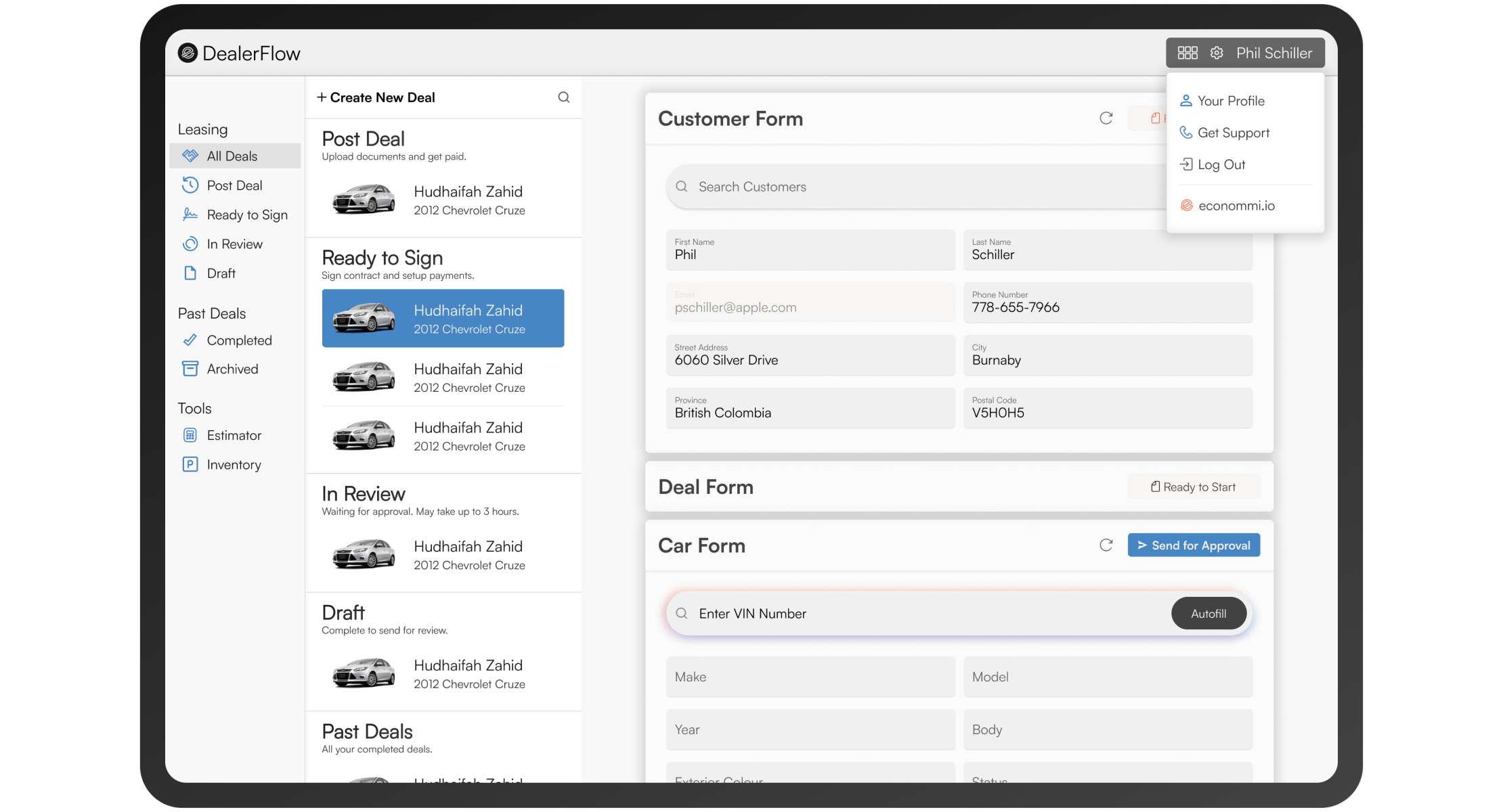This screenshot has width=1503, height=812.
Task: Select the All Deals handshake icon
Action: [190, 156]
